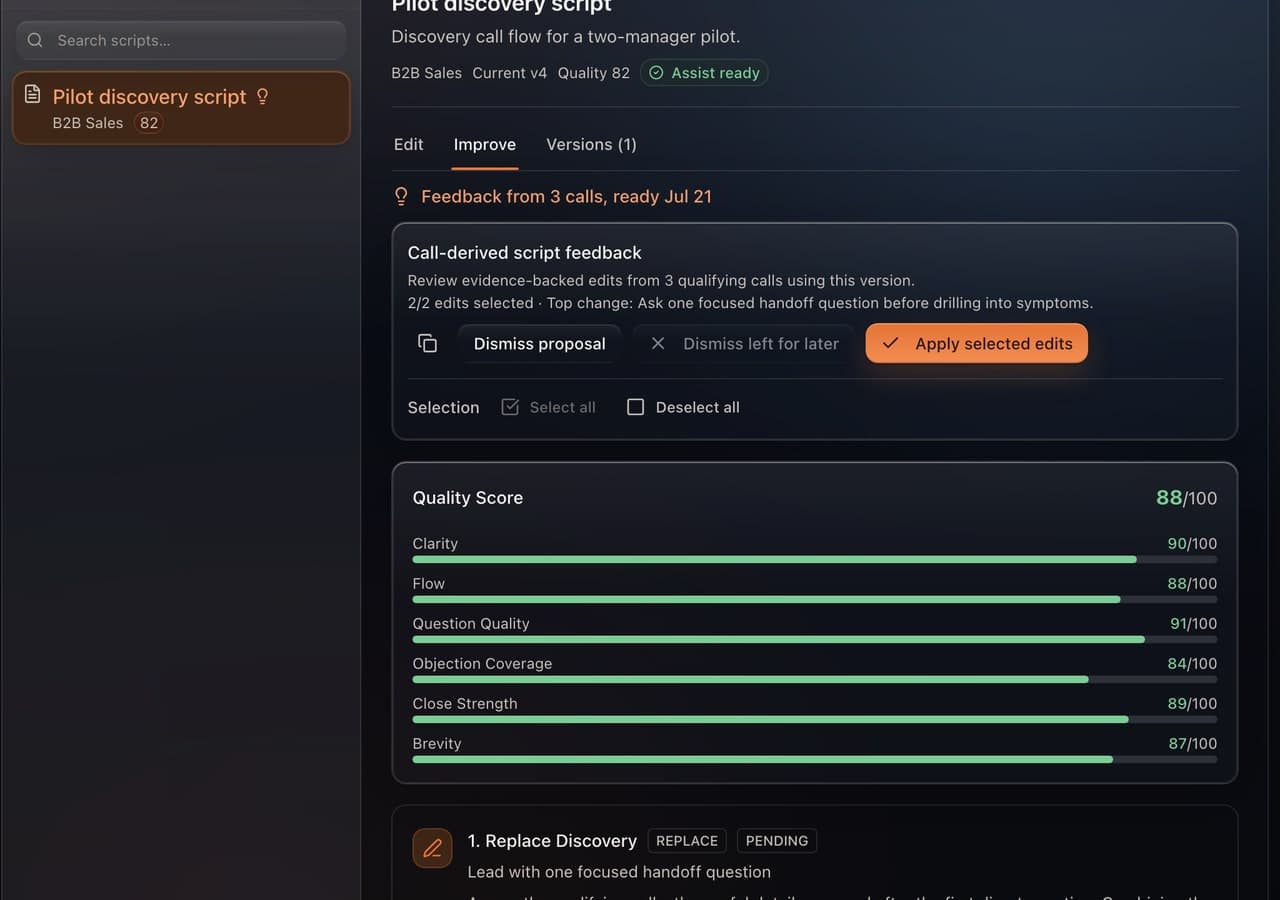Screen dimensions: 1280x900
Task: Click the lightbulb icon beside the Feedback from 3 calls text
Action: click(401, 196)
